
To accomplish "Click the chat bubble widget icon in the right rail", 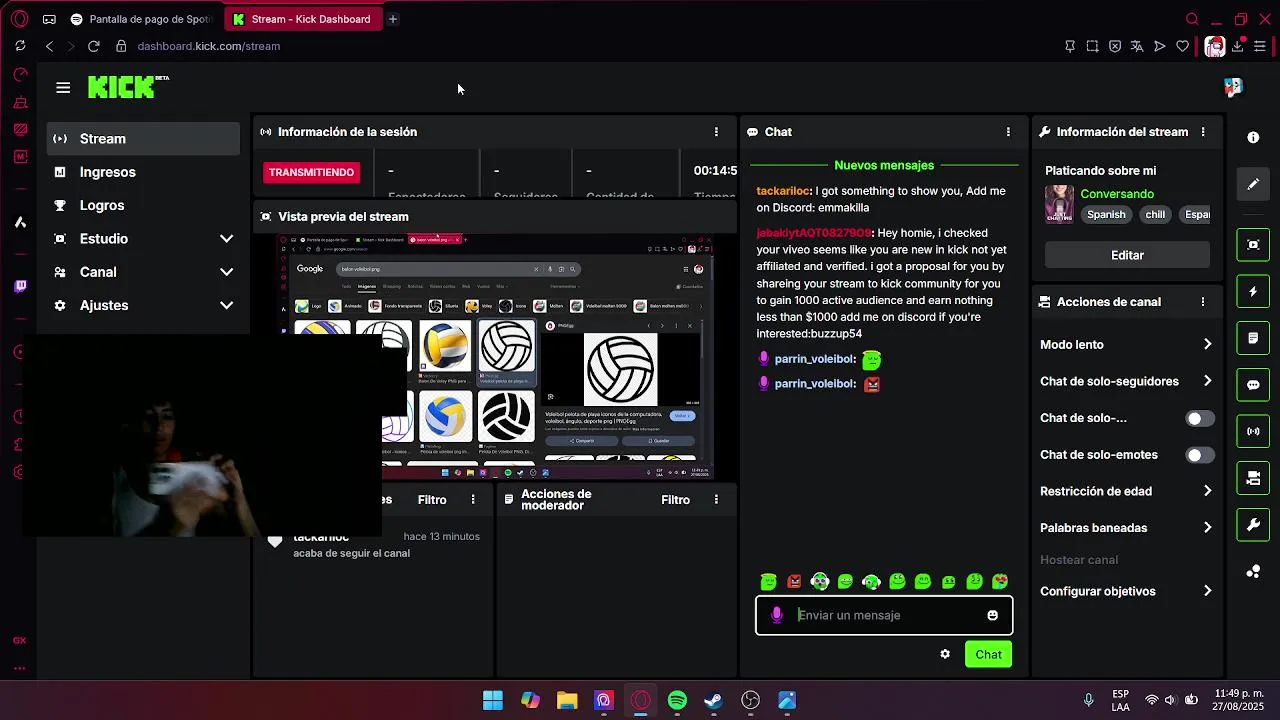I will (x=1253, y=385).
